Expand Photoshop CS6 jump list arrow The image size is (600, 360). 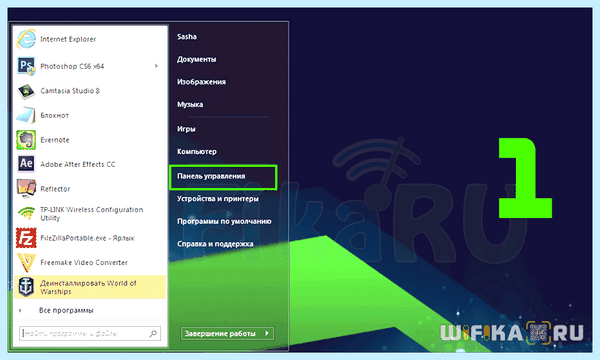coord(156,66)
